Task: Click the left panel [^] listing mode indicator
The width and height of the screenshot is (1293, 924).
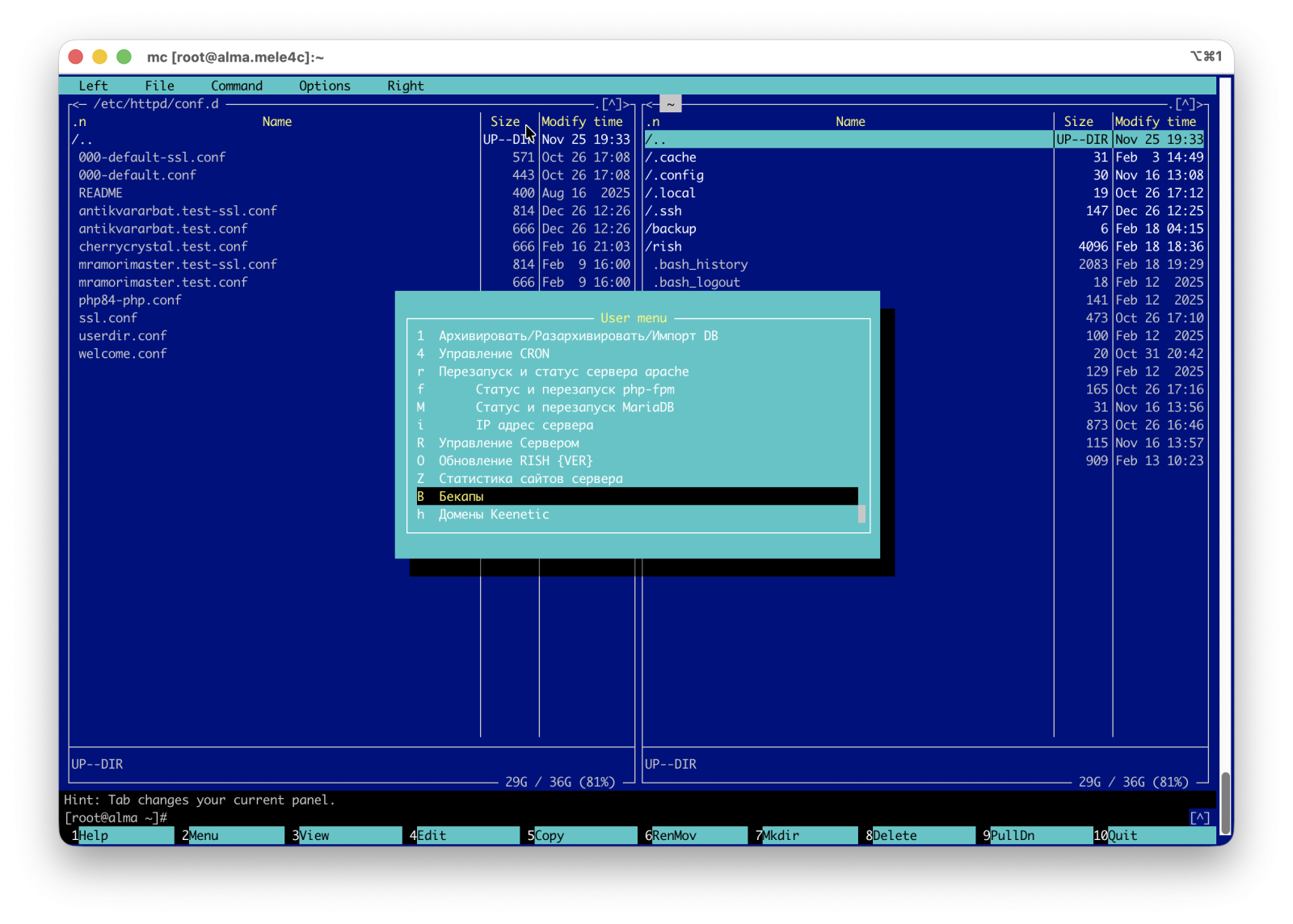Action: pyautogui.click(x=613, y=104)
